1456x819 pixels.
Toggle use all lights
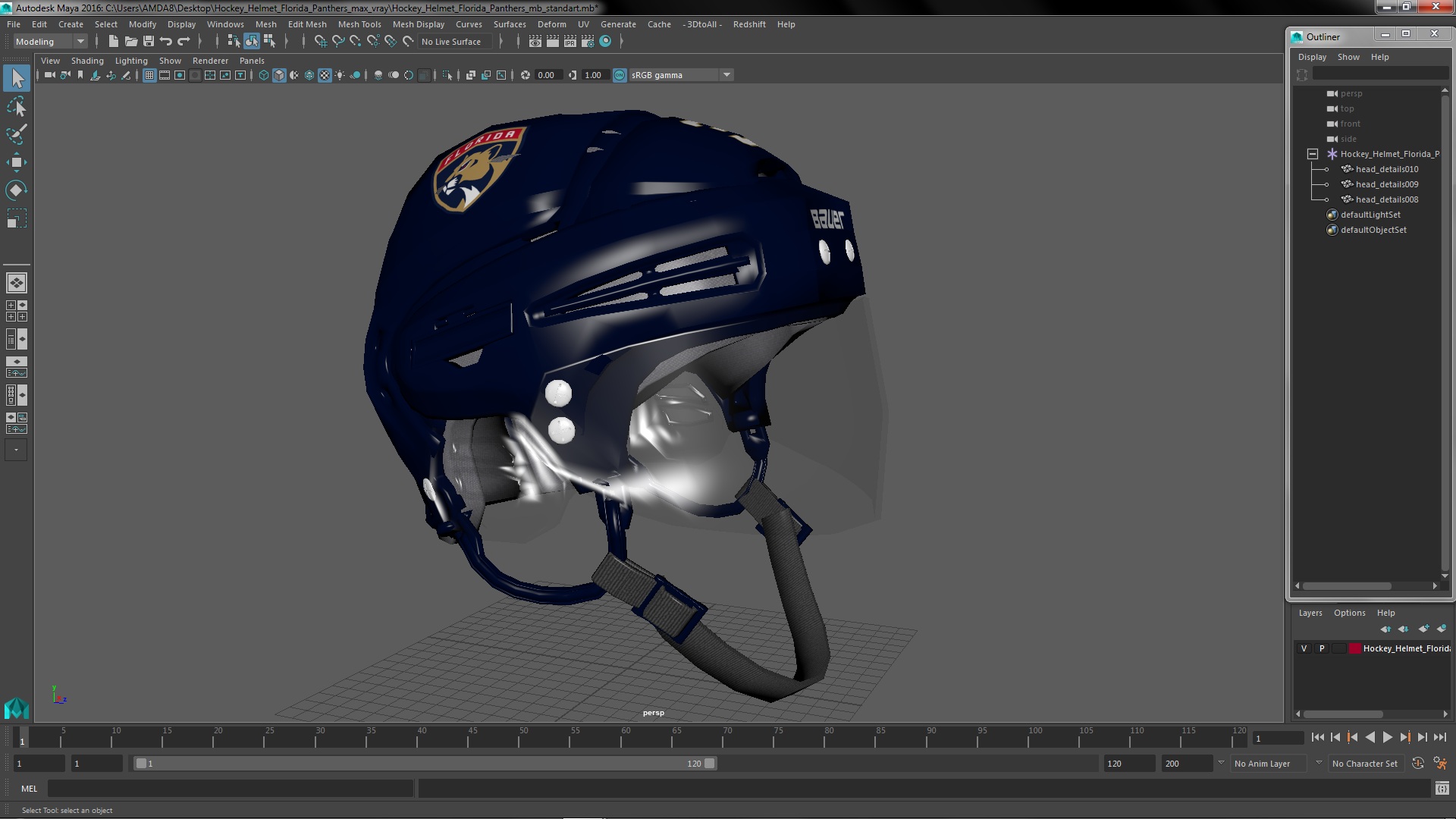[x=340, y=75]
